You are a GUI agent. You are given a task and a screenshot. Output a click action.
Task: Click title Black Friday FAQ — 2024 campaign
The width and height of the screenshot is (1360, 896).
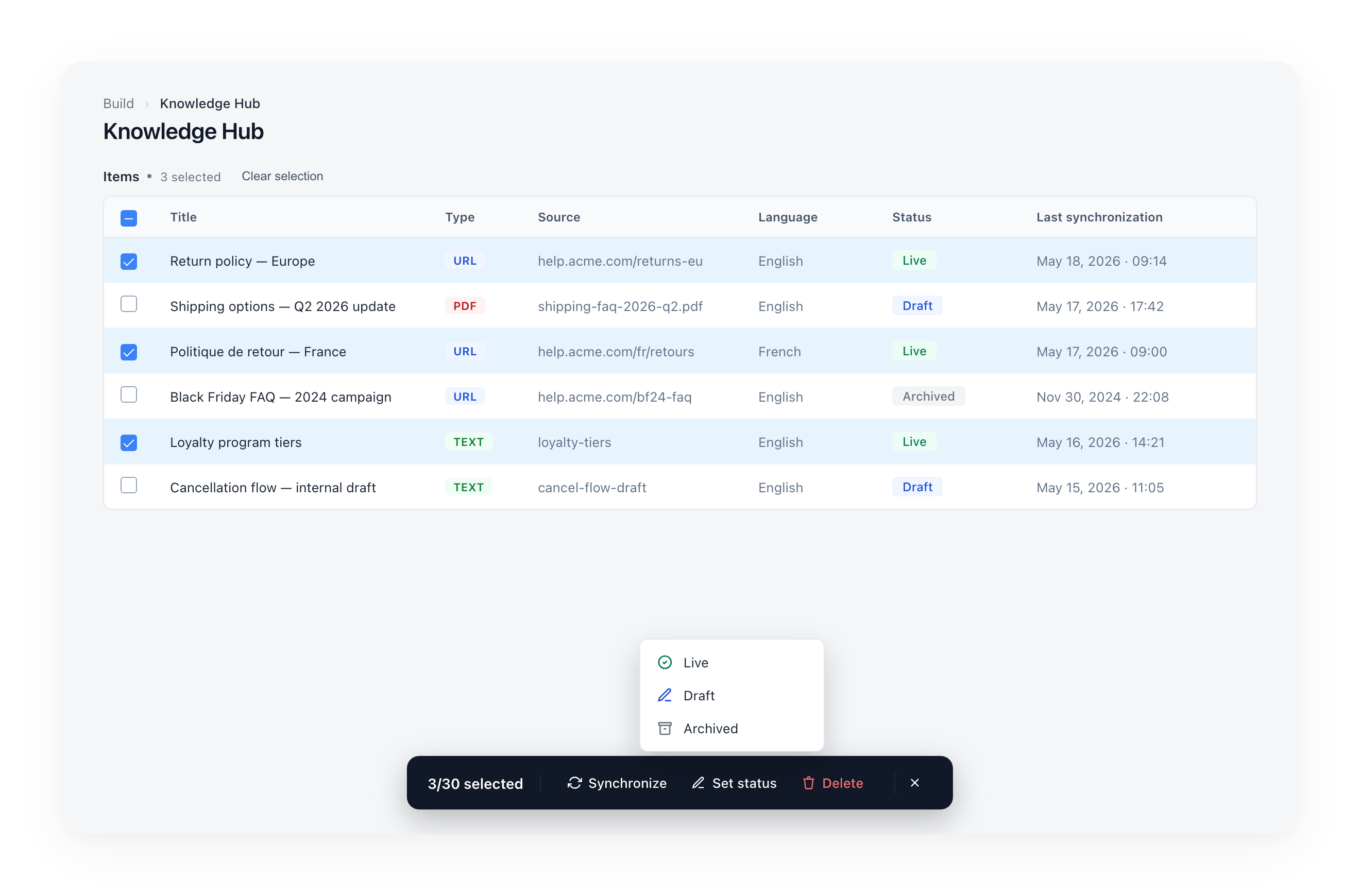[x=280, y=397]
